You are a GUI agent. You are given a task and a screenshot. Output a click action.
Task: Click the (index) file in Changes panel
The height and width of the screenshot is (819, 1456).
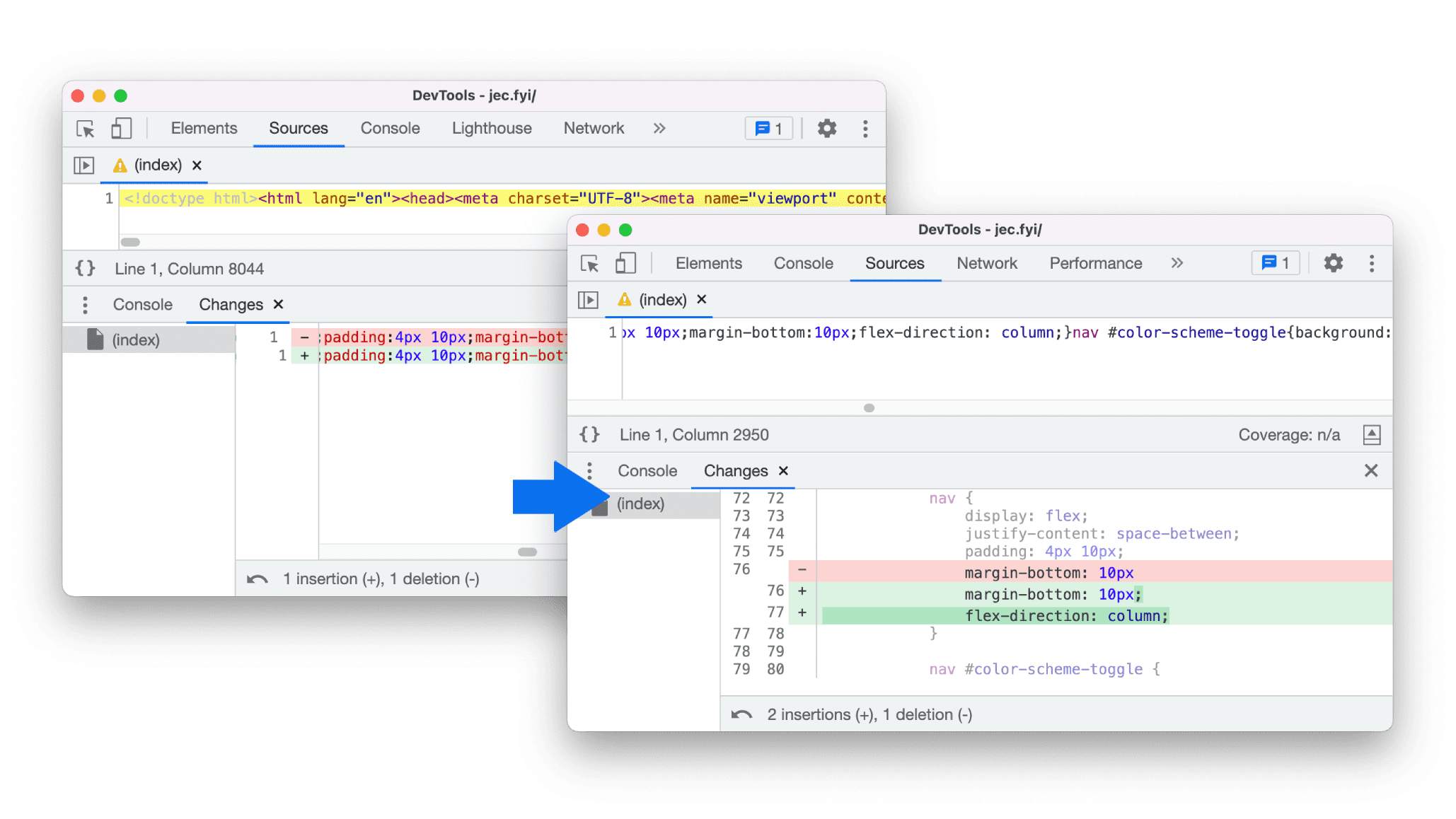[x=641, y=503]
